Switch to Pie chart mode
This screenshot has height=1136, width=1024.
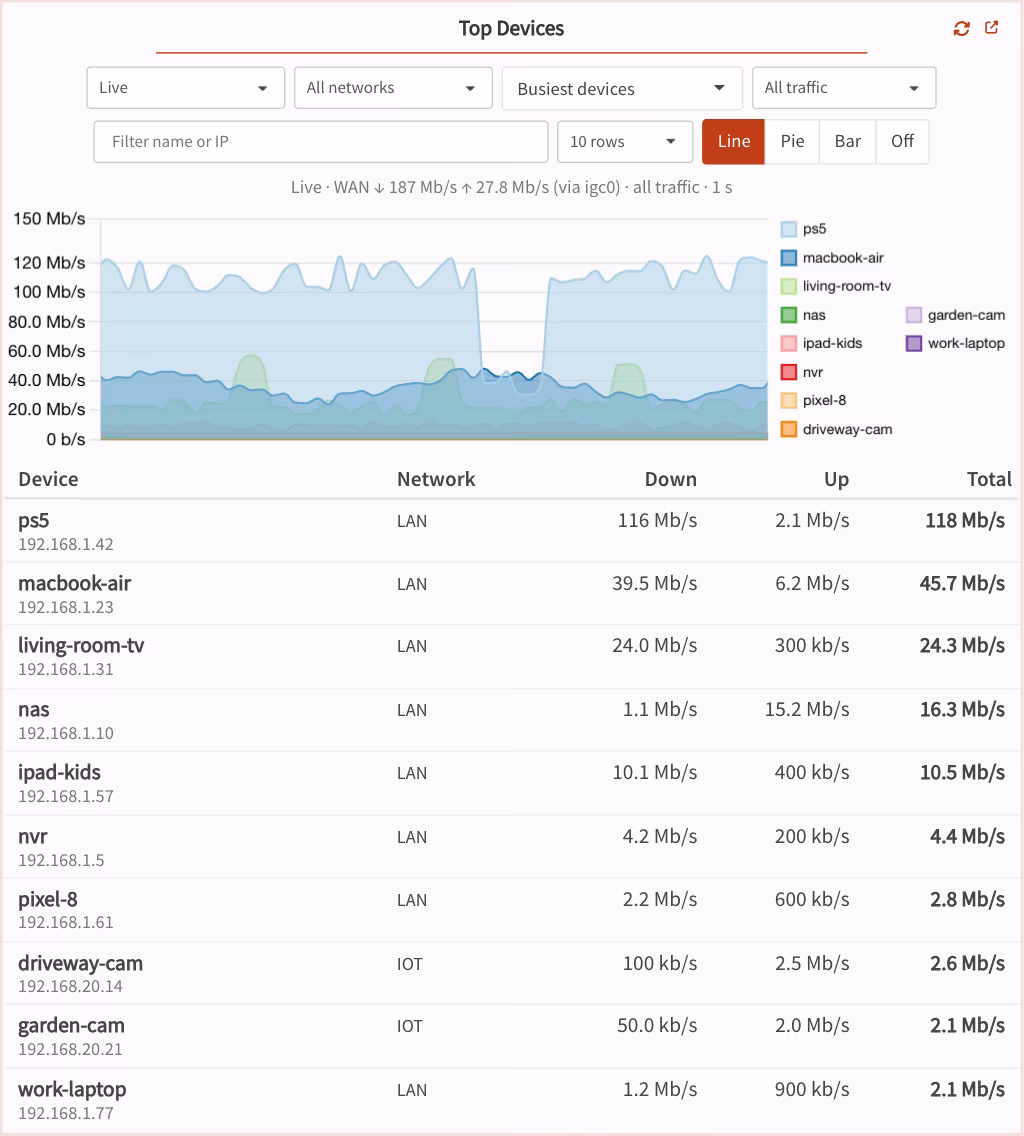(792, 141)
